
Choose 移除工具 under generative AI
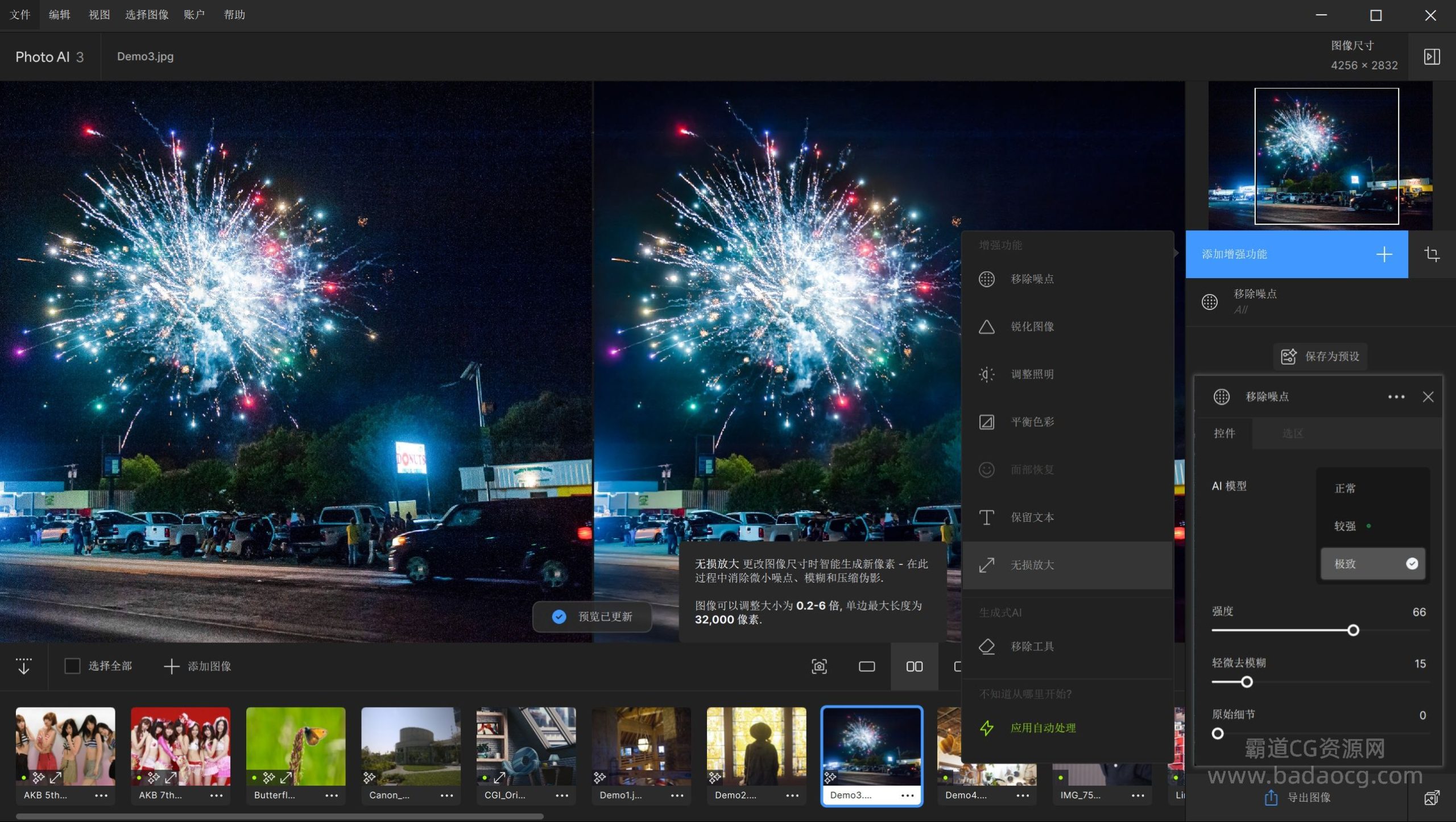[1067, 646]
